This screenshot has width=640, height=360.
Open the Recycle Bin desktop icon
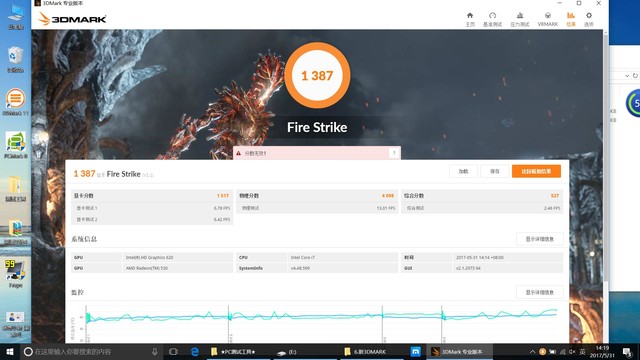[16, 60]
